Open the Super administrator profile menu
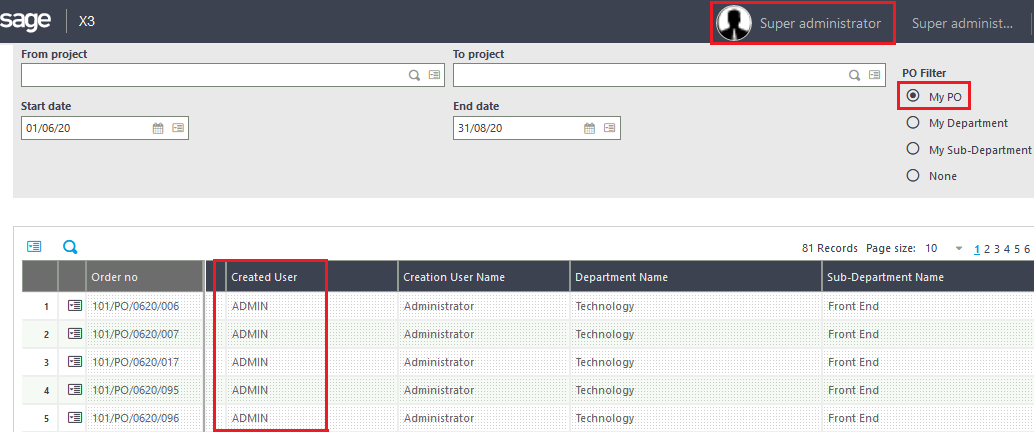The height and width of the screenshot is (432, 1034). pyautogui.click(x=801, y=23)
